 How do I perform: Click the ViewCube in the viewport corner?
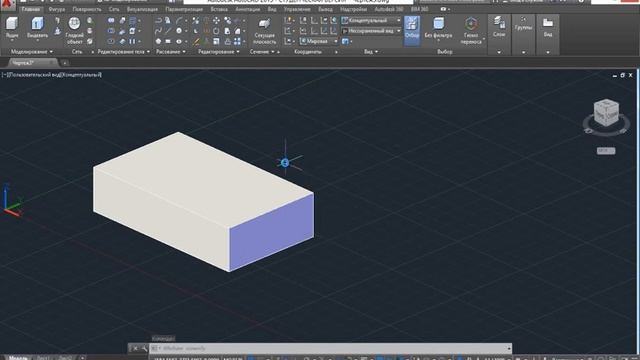coord(606,113)
